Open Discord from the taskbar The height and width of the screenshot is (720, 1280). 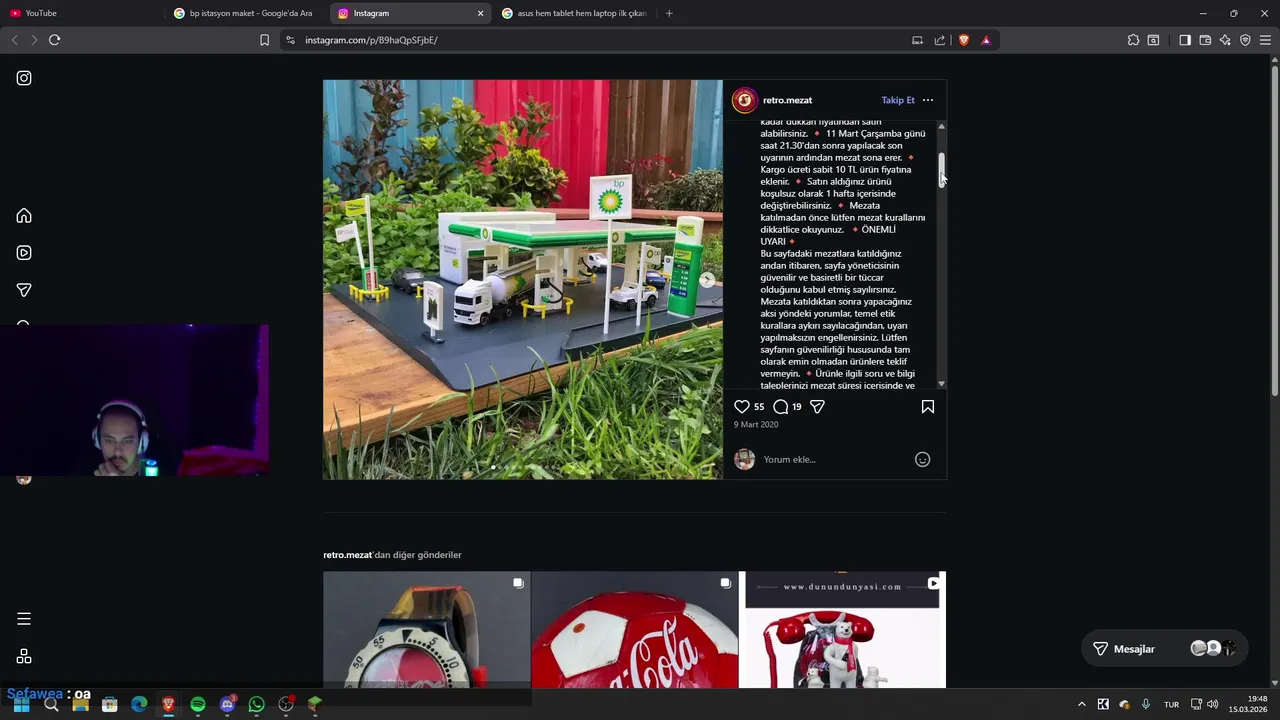pos(227,704)
